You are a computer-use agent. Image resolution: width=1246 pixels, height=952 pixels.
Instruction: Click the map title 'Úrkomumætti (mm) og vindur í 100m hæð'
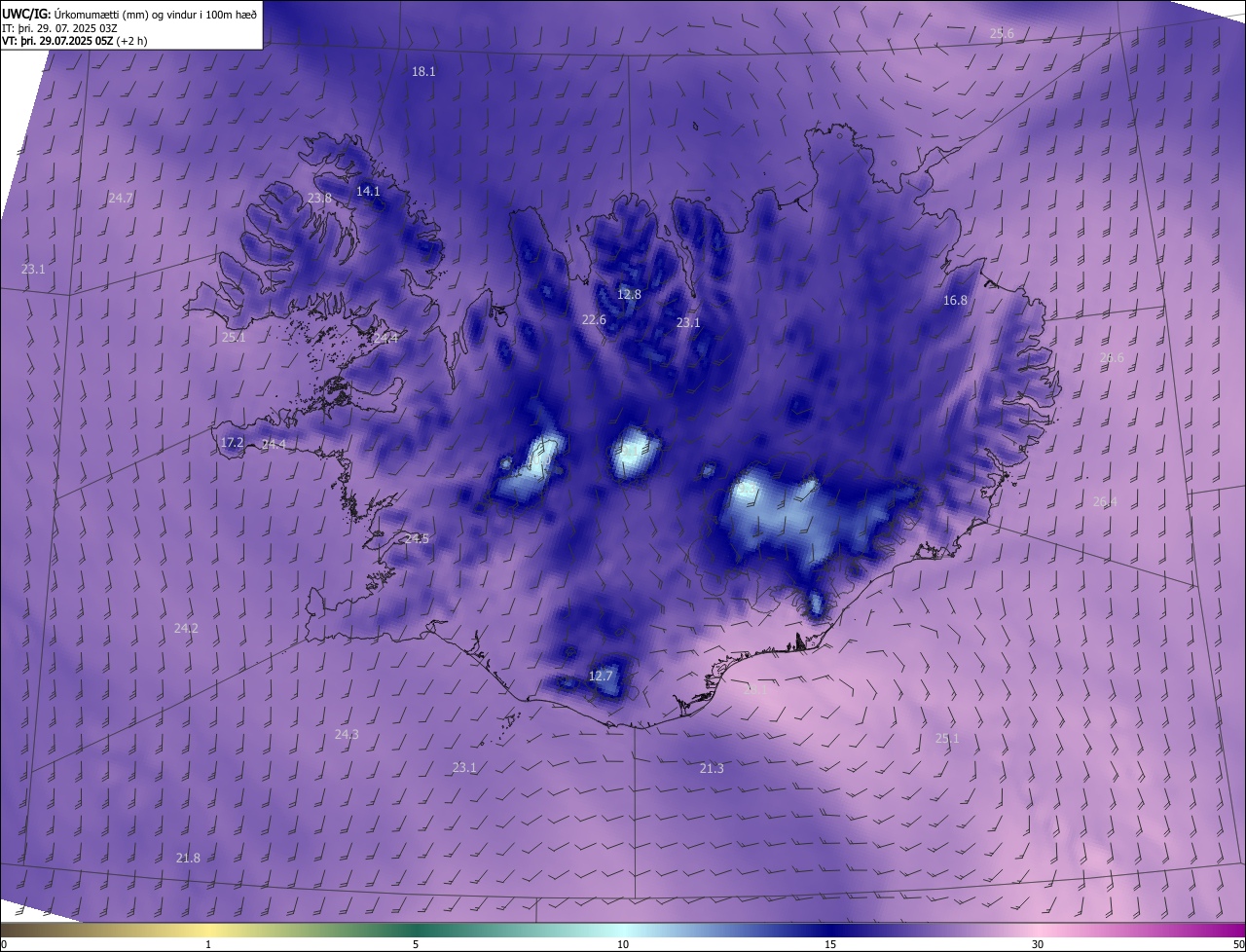[x=156, y=14]
